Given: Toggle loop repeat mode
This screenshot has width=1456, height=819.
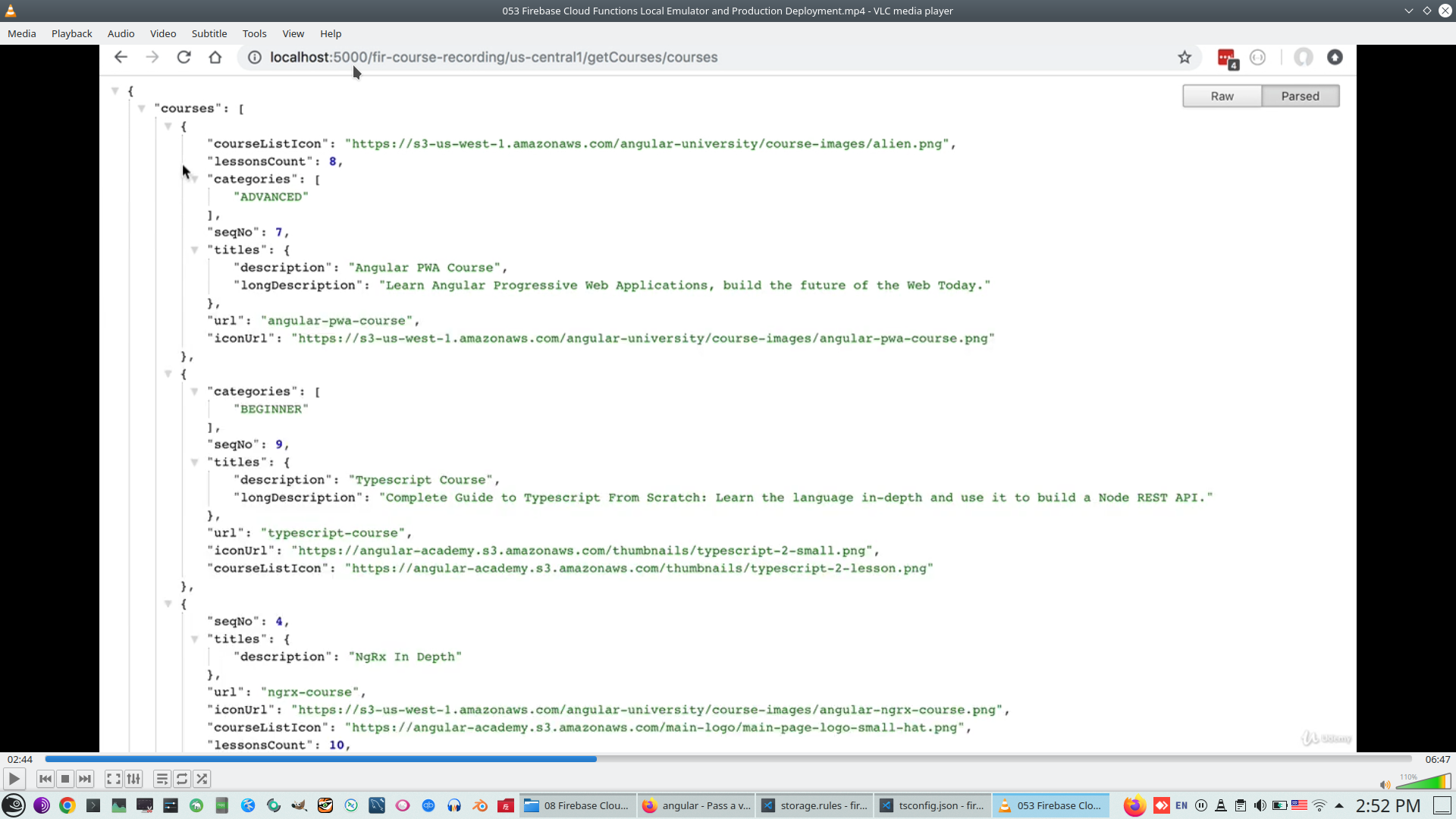Looking at the screenshot, I should [x=182, y=779].
